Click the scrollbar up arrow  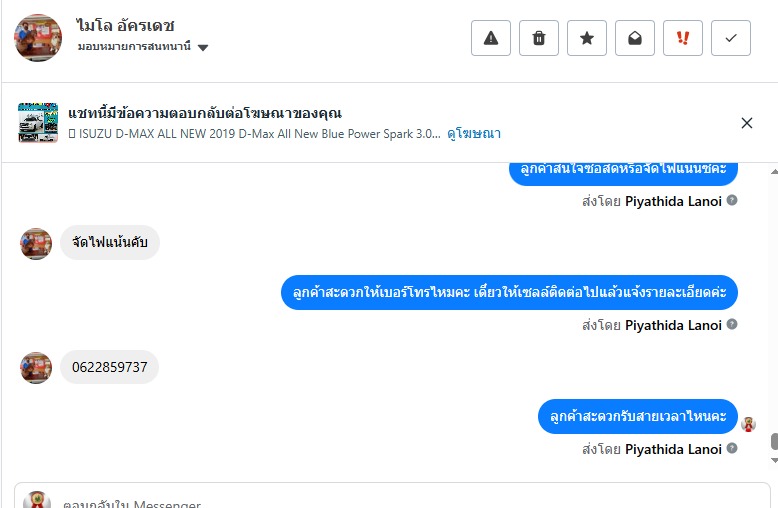[774, 171]
